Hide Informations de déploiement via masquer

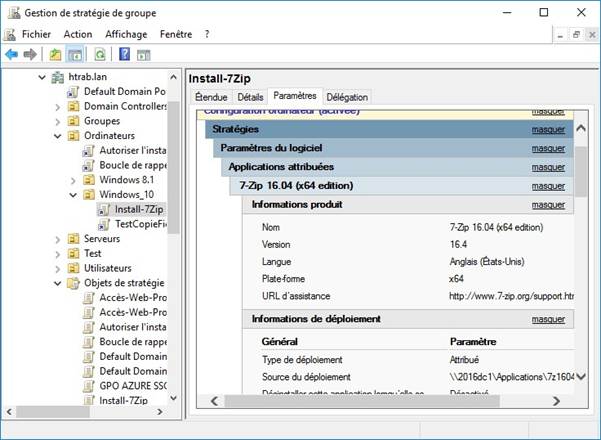[548, 319]
